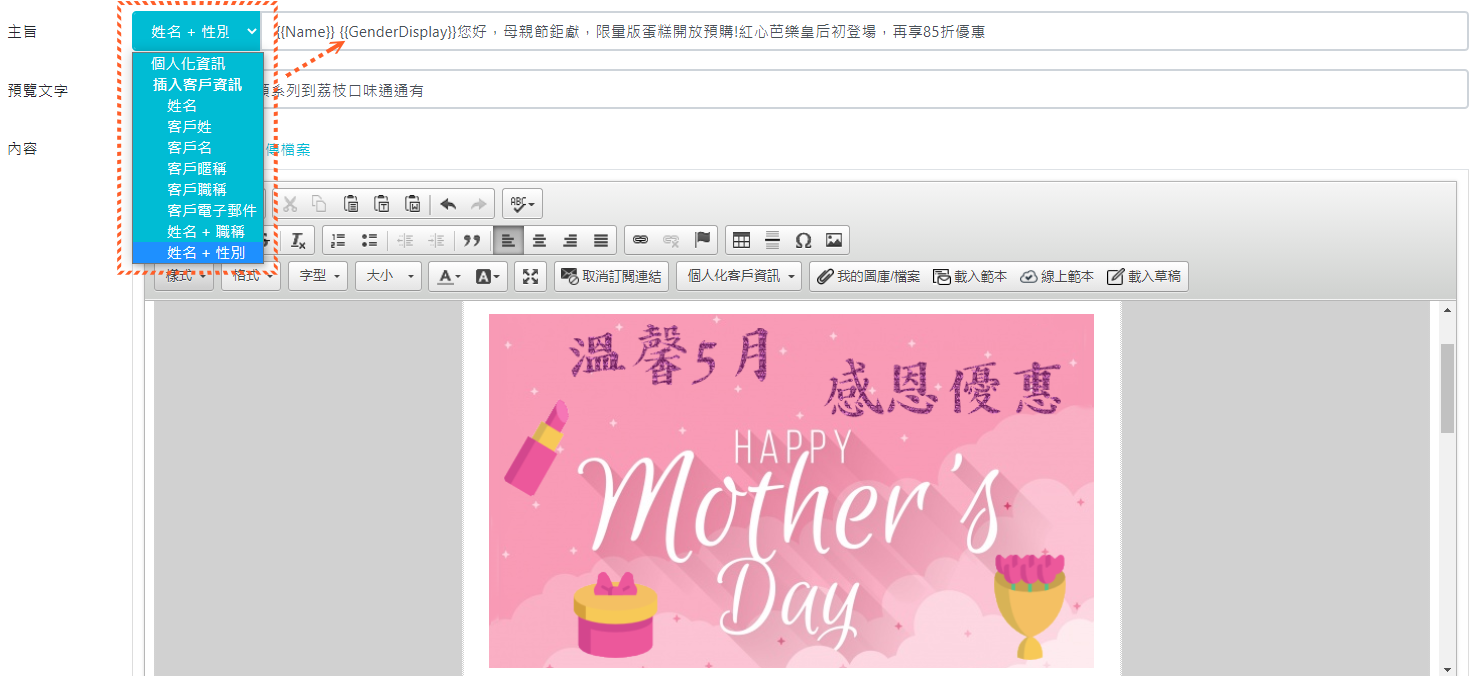Viewport: 1479px width, 676px height.
Task: Click the Paste icon
Action: click(x=351, y=204)
